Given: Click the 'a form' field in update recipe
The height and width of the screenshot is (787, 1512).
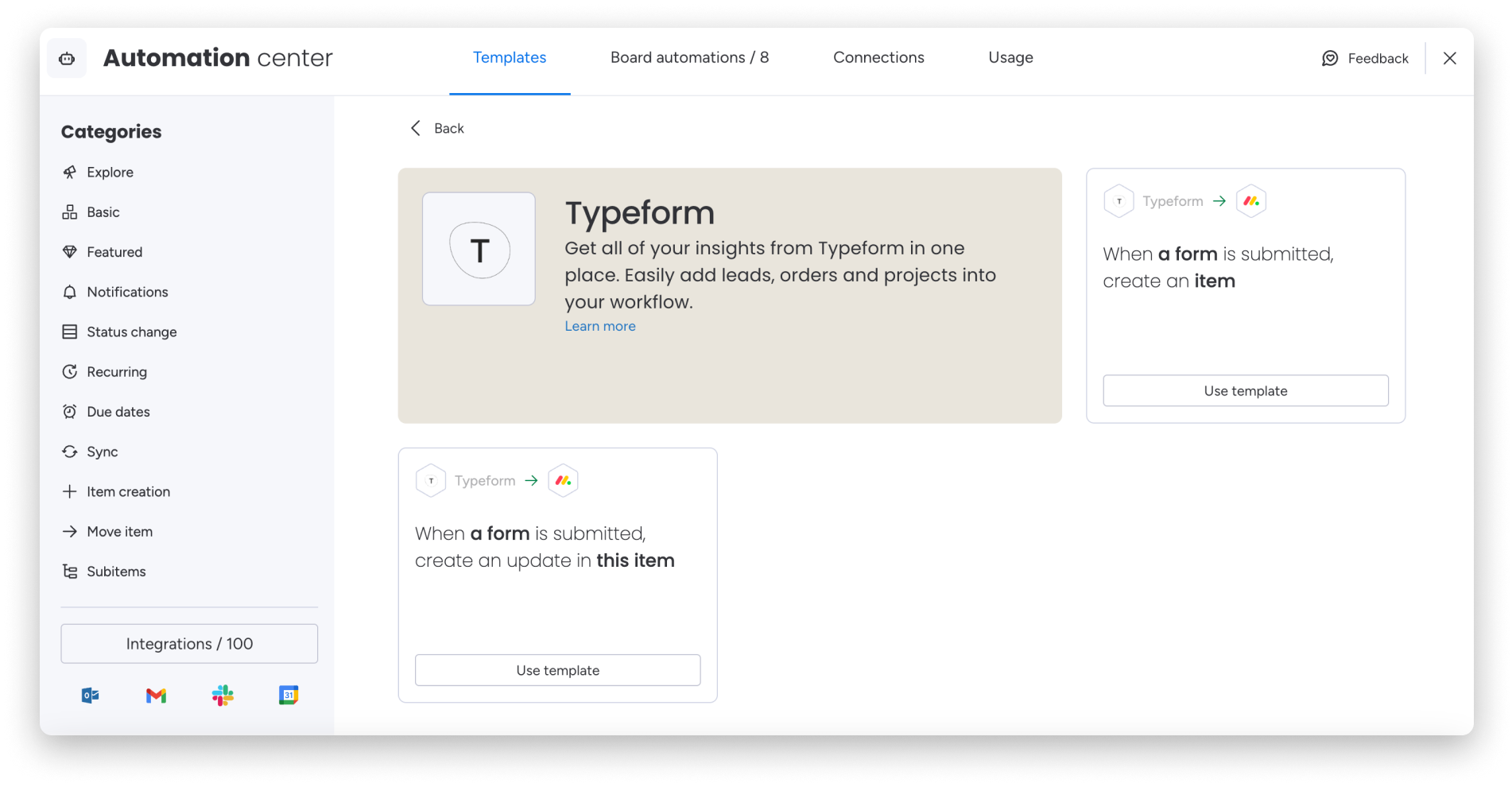Looking at the screenshot, I should point(500,533).
